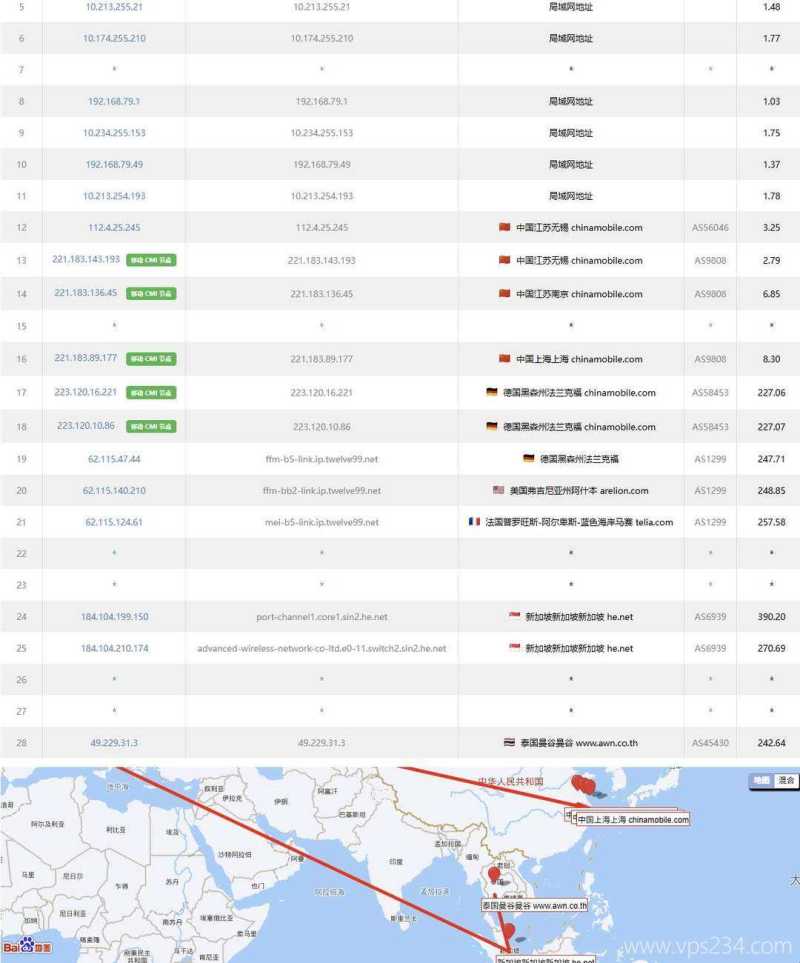This screenshot has height=963, width=800.
Task: Click the China flag icon on hop 12
Action: pyautogui.click(x=504, y=227)
